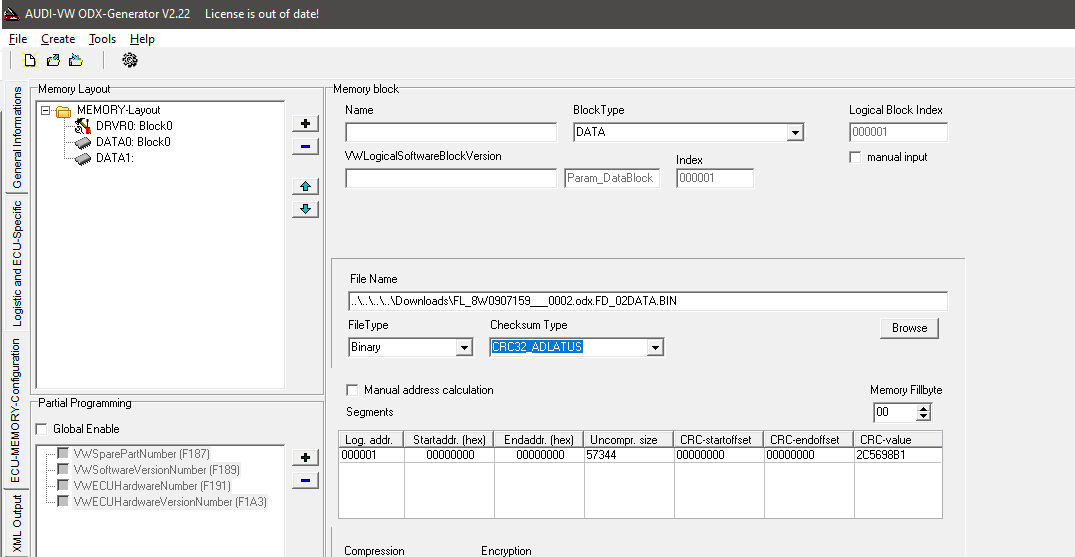Image resolution: width=1075 pixels, height=557 pixels.
Task: Select DATA0: Block0 in the tree
Action: tap(133, 142)
